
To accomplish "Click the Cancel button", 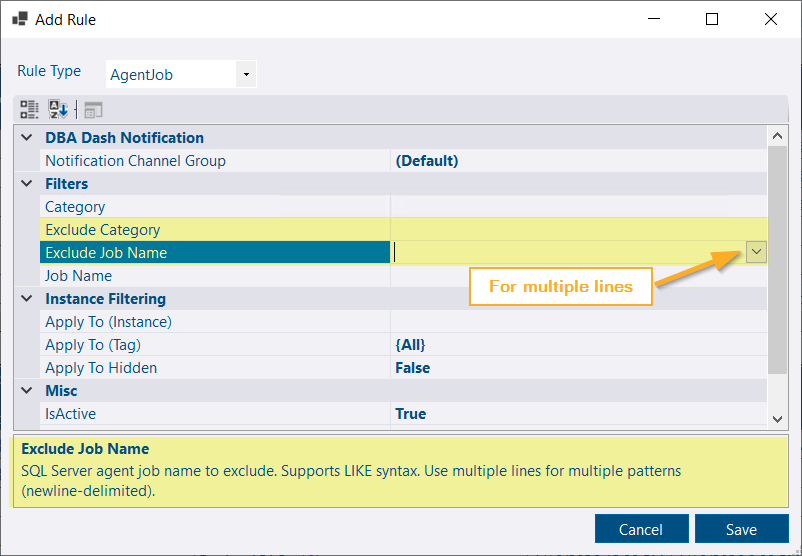I will (x=641, y=529).
